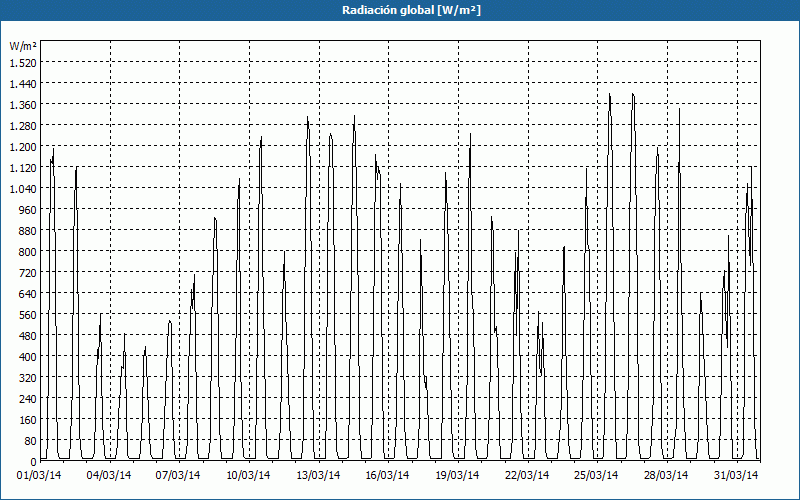Click the 16/03/14 date label
Screen dimensions: 800x500
(x=388, y=475)
